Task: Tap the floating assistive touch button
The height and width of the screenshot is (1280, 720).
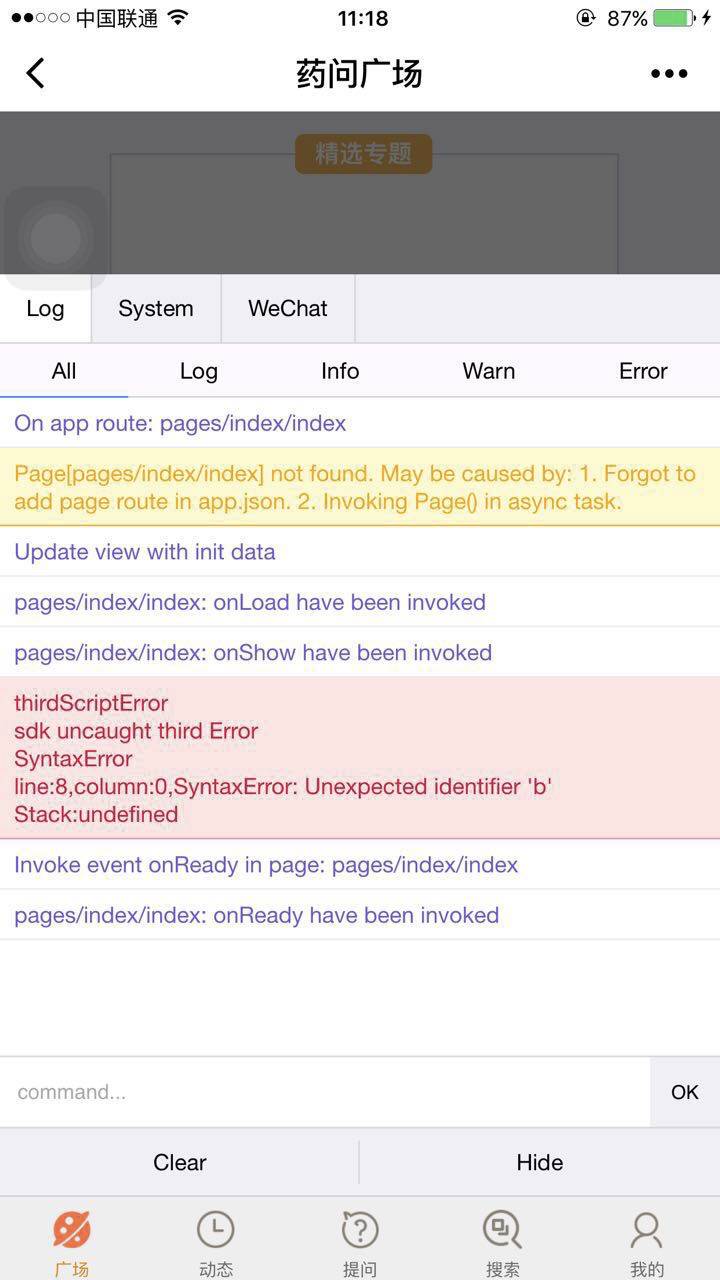Action: 56,238
